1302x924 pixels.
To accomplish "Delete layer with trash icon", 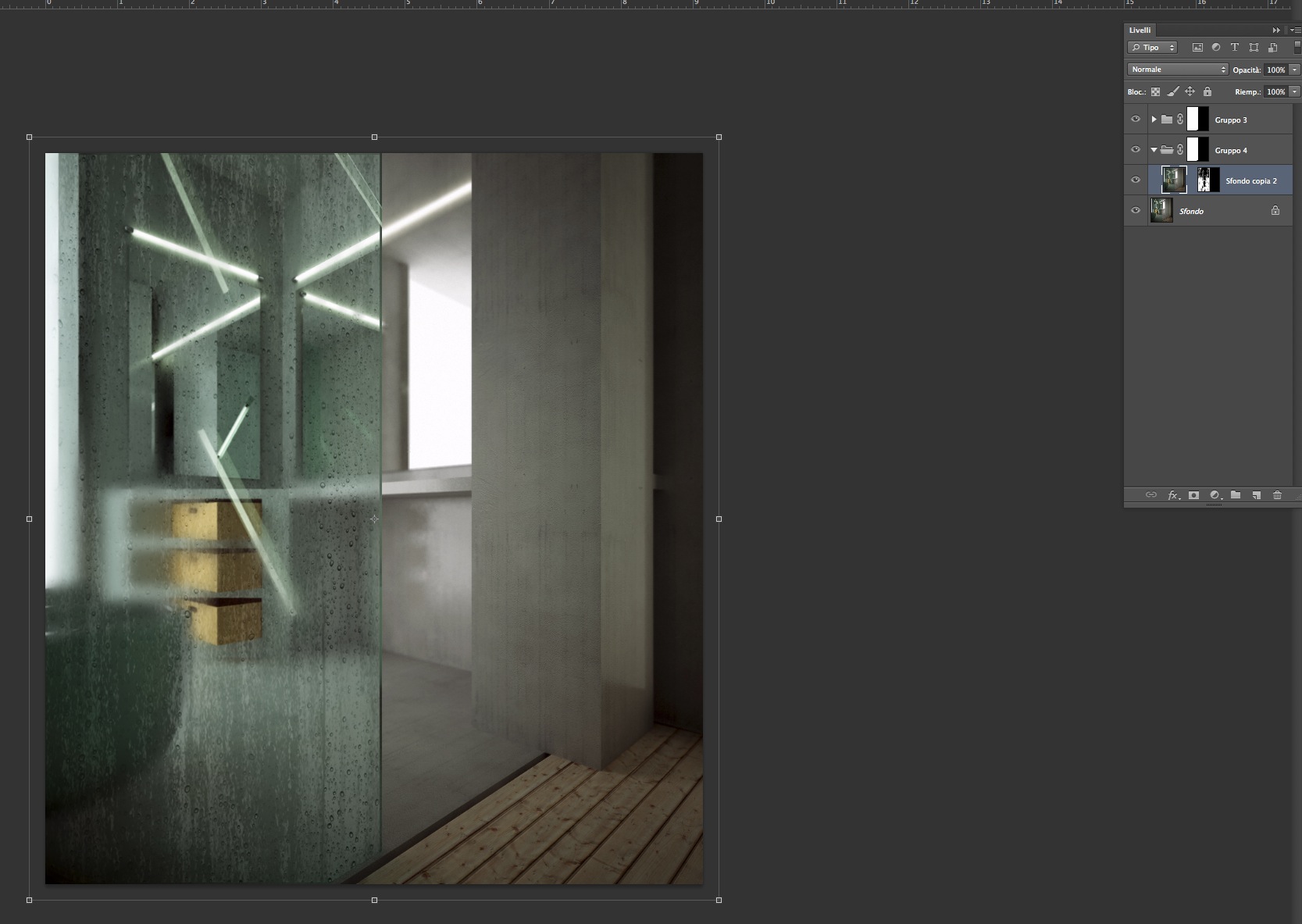I will [1277, 495].
